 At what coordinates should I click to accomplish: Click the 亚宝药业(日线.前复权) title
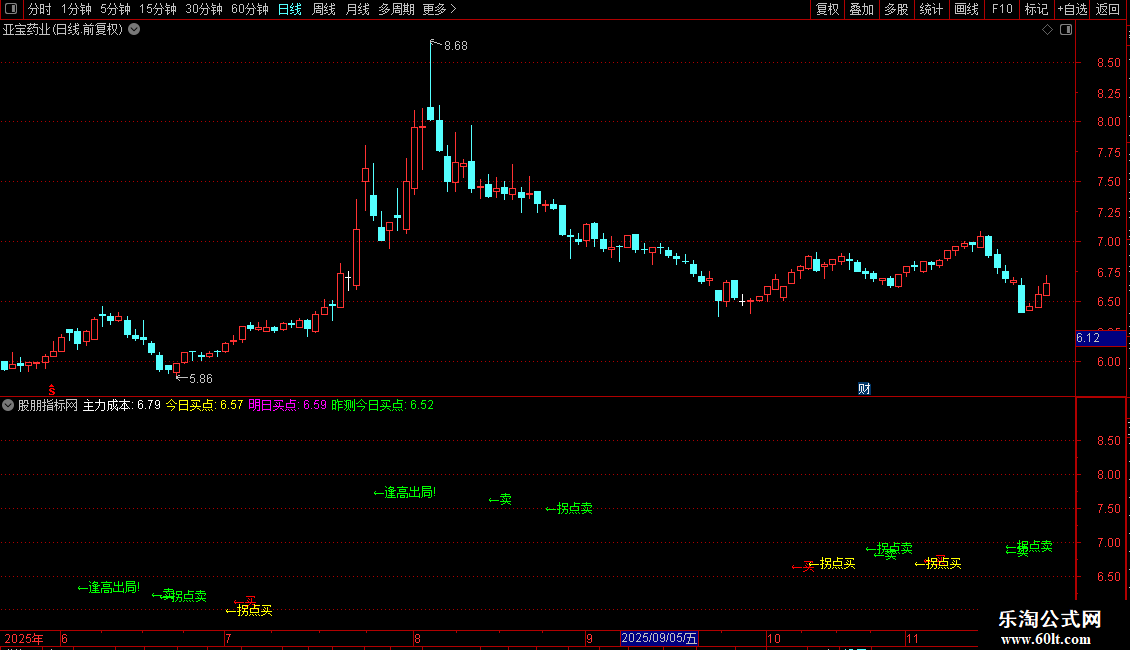63,30
